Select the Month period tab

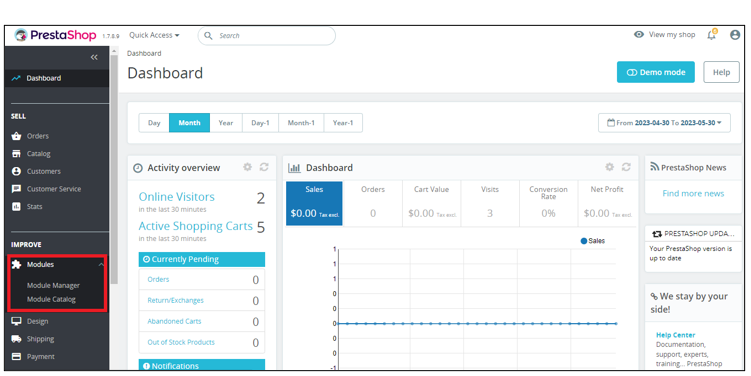point(189,123)
